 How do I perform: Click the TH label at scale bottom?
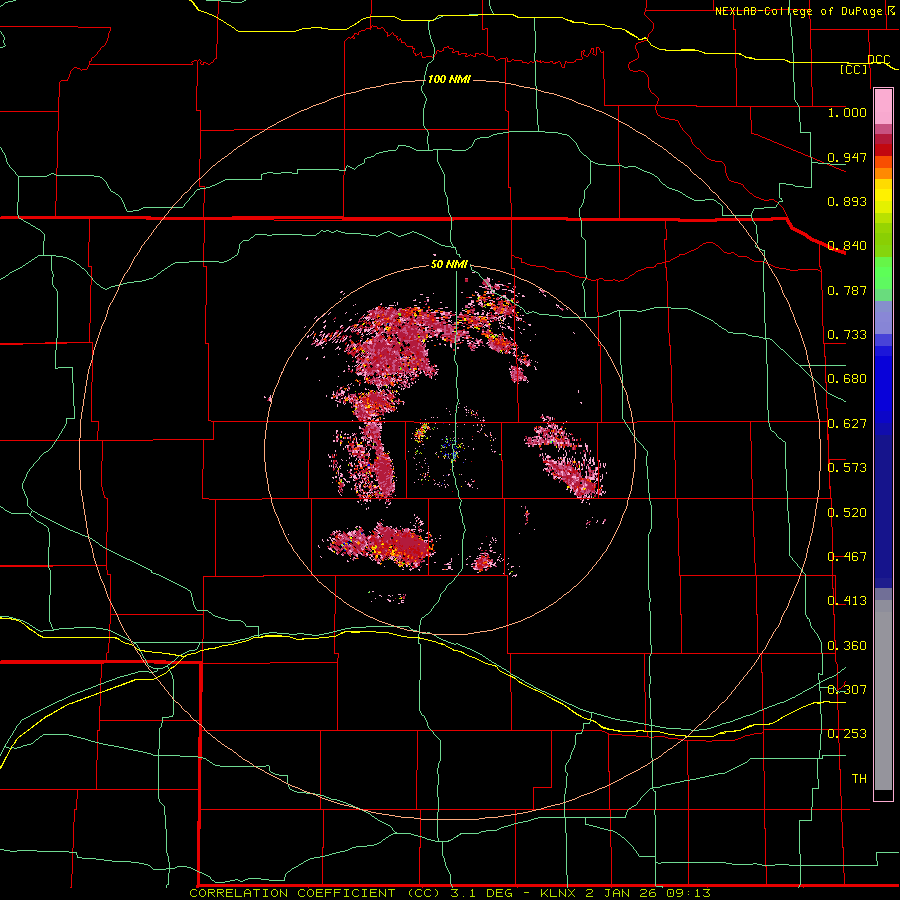pos(859,779)
